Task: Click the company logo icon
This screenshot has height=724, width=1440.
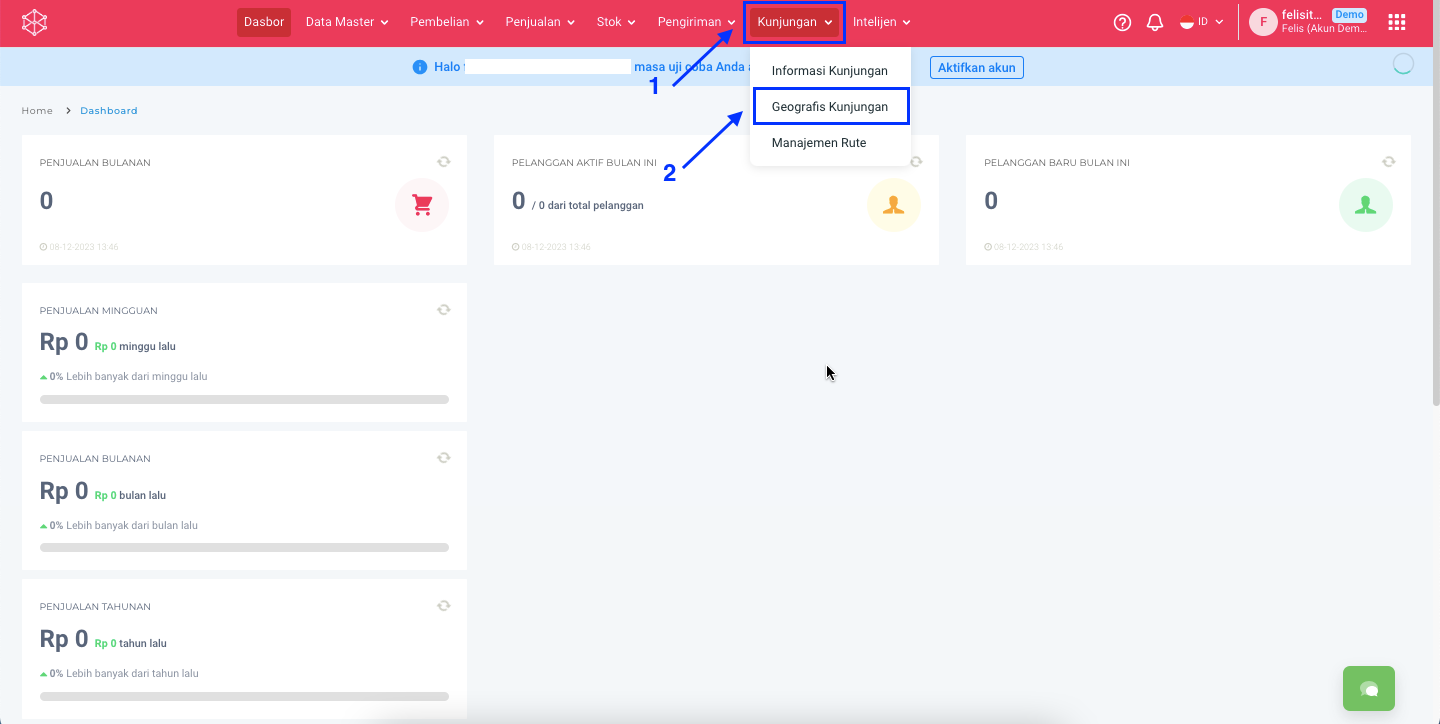Action: click(34, 22)
